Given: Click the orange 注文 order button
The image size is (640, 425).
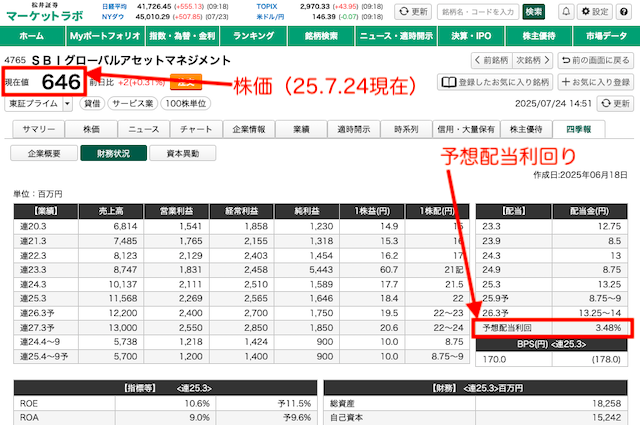Looking at the screenshot, I should [186, 82].
